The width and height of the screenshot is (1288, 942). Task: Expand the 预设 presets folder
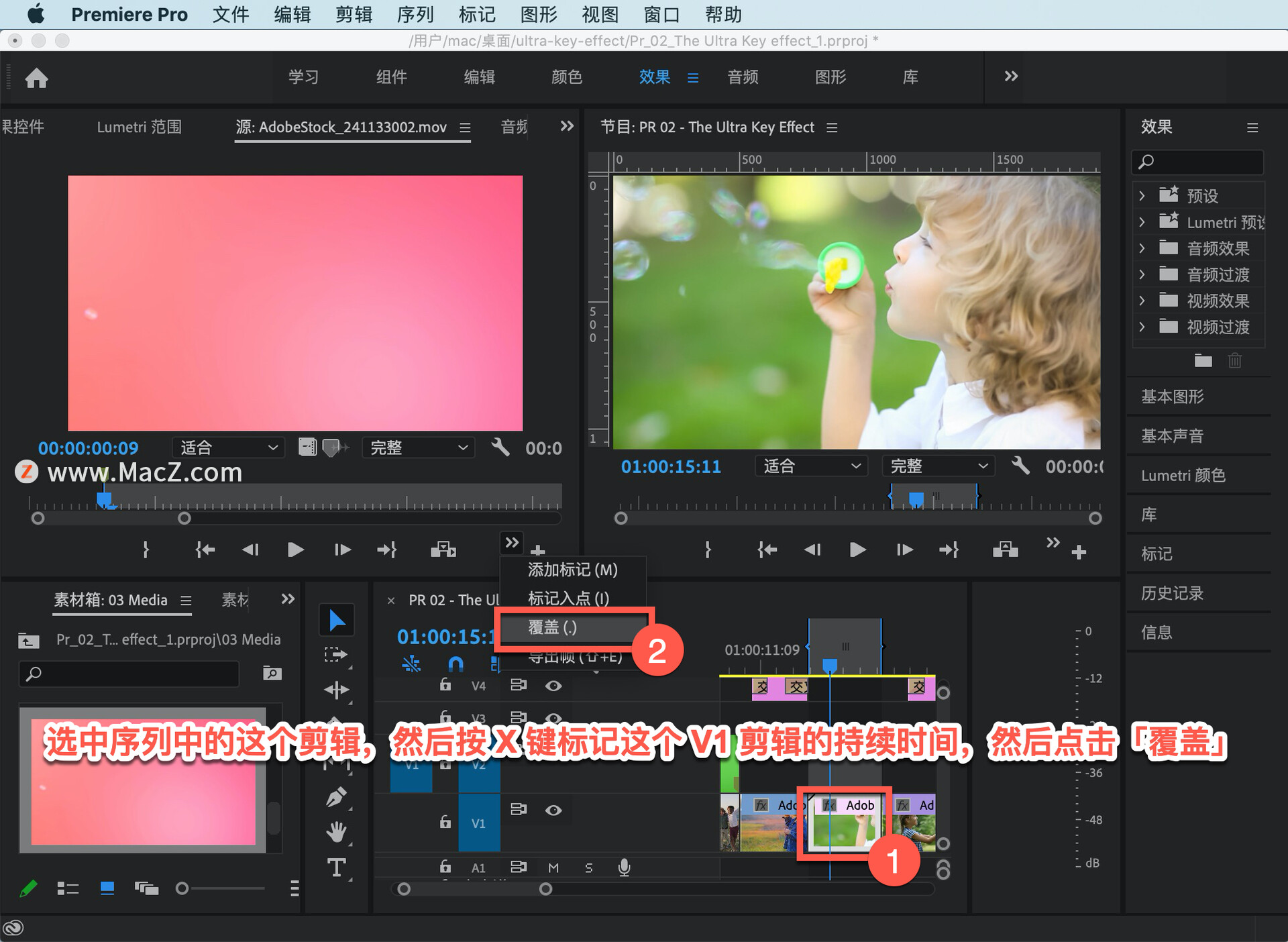1142,196
